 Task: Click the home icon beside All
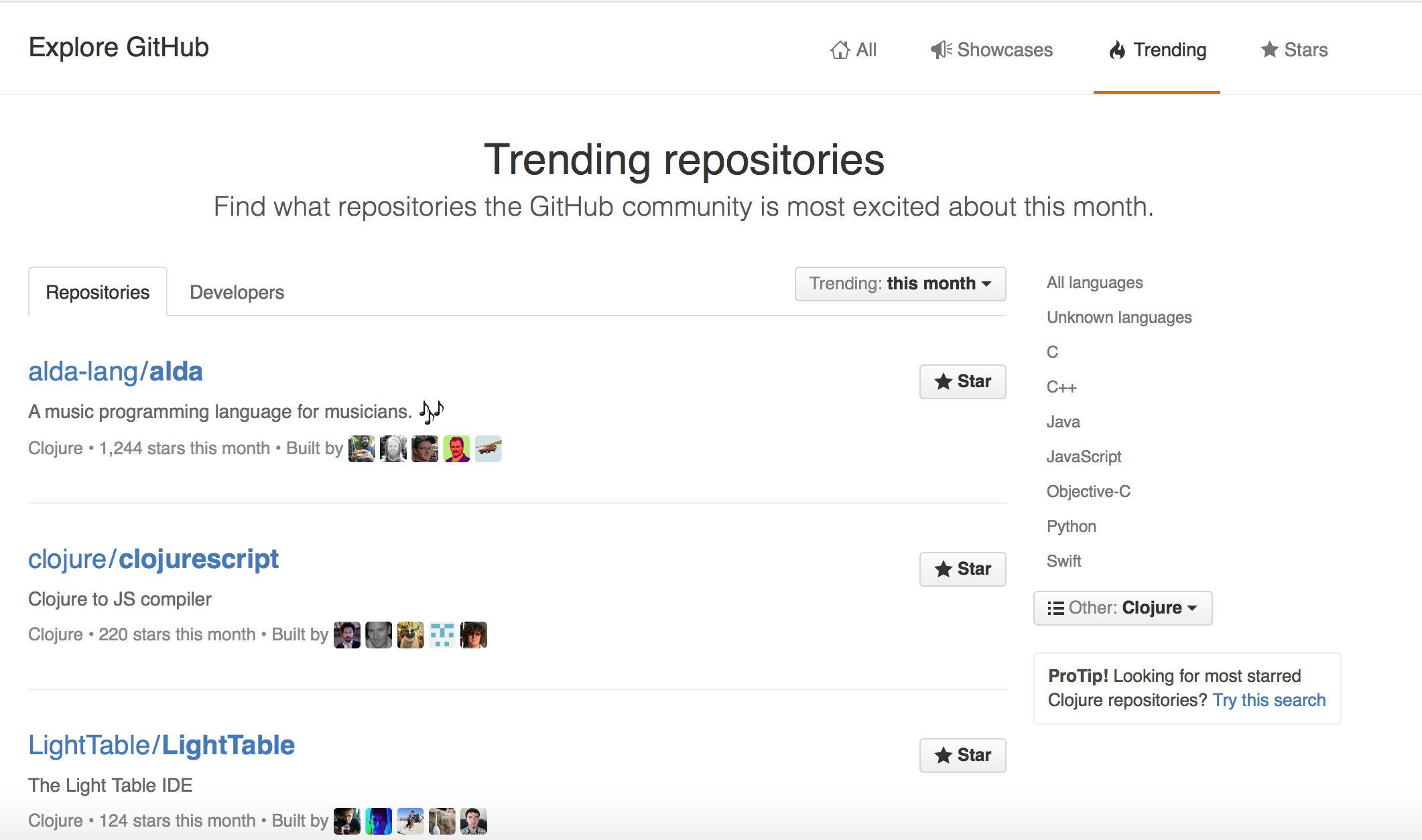pos(840,50)
